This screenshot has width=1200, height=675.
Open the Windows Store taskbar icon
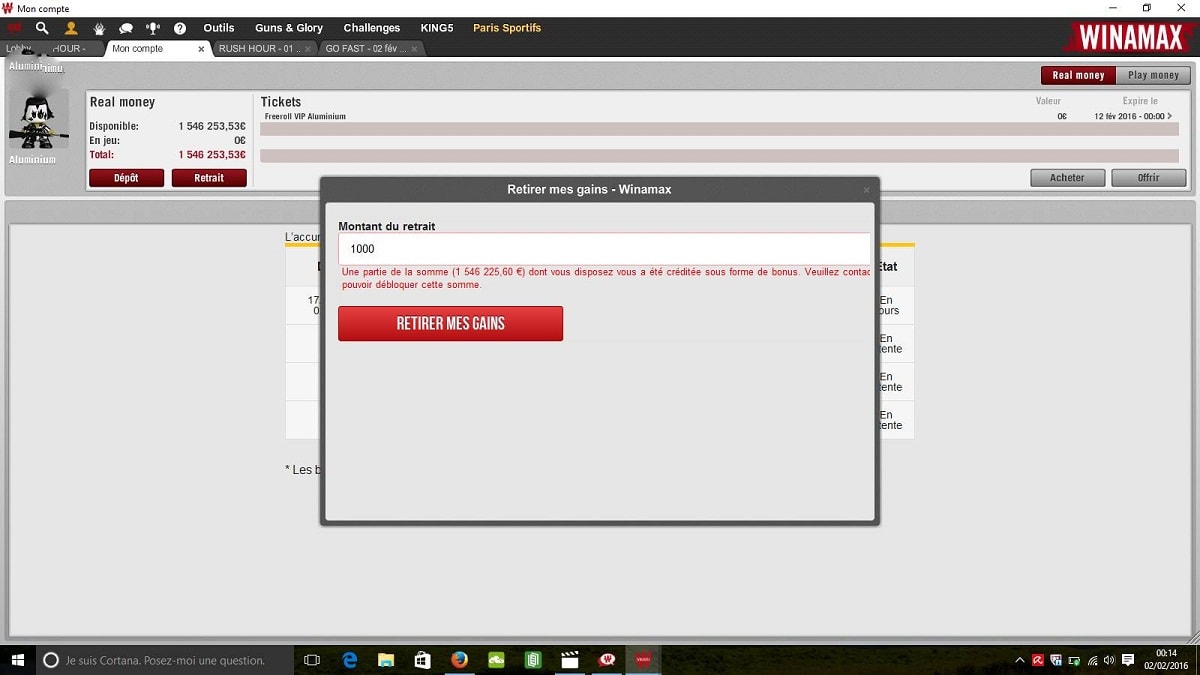click(x=422, y=660)
